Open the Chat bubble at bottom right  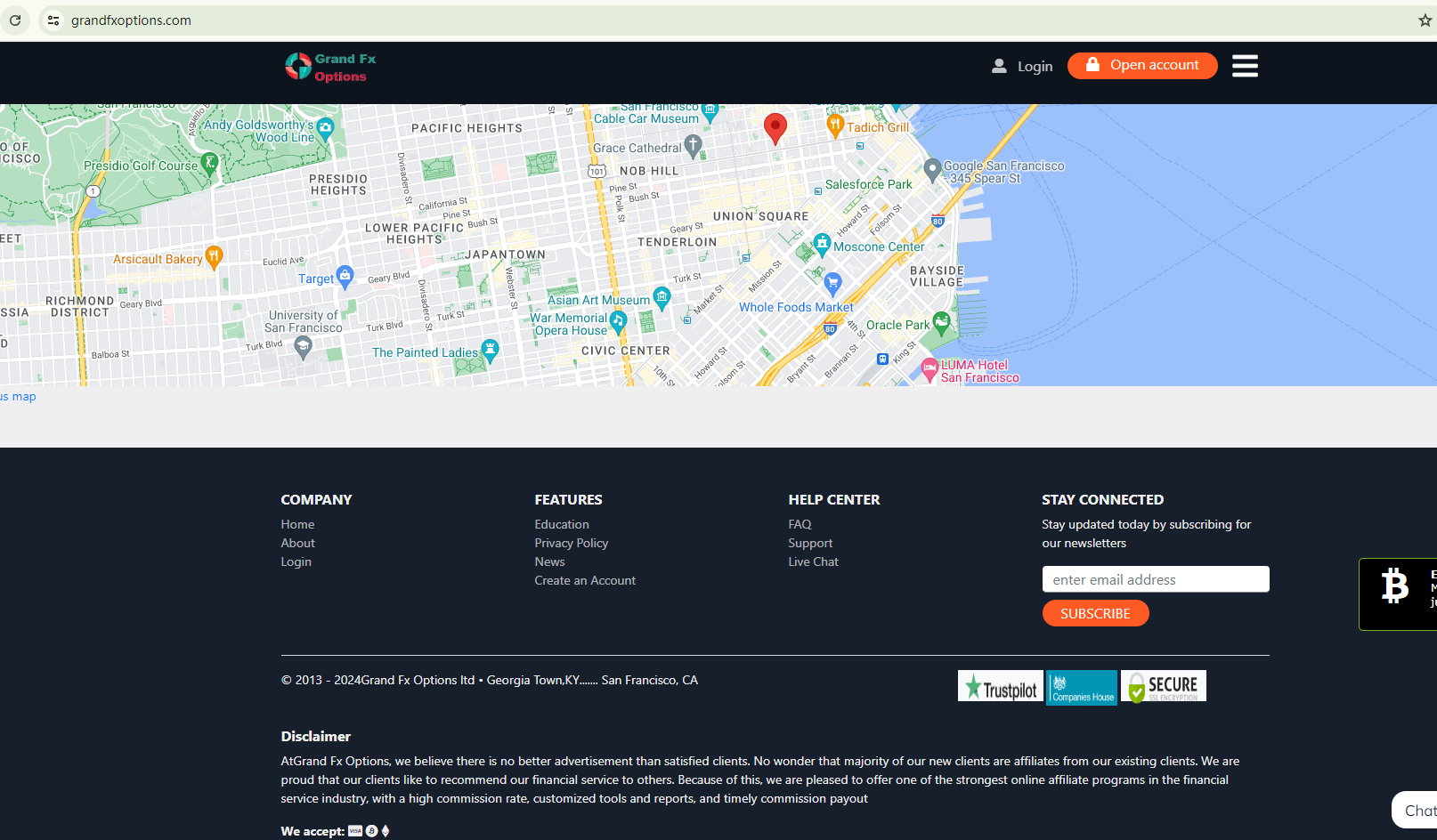point(1417,810)
